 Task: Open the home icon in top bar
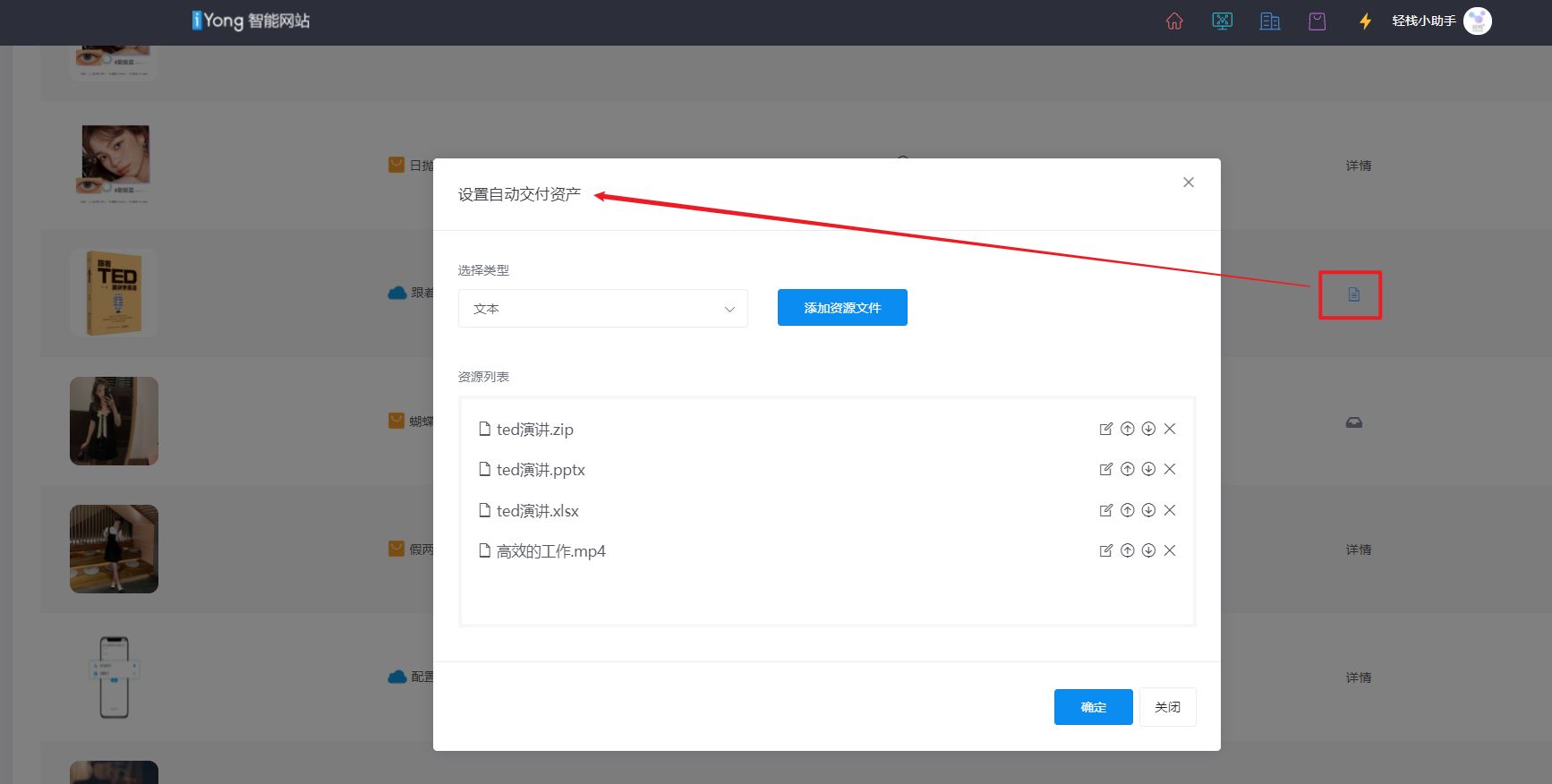click(1174, 21)
